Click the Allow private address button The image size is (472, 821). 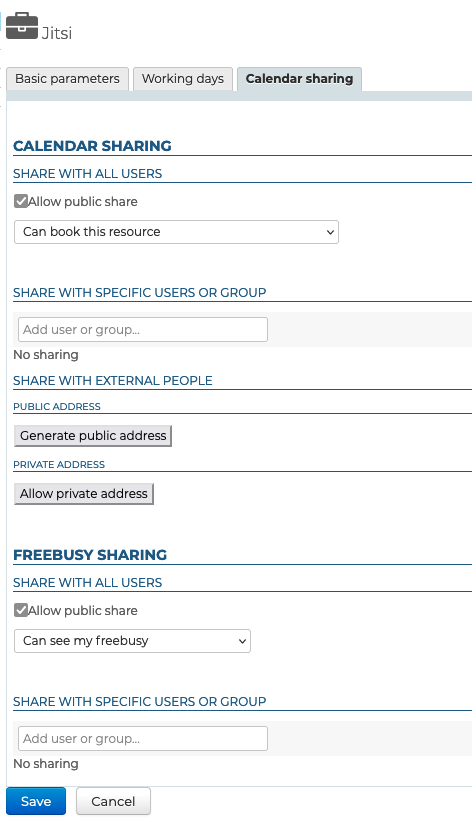point(84,494)
